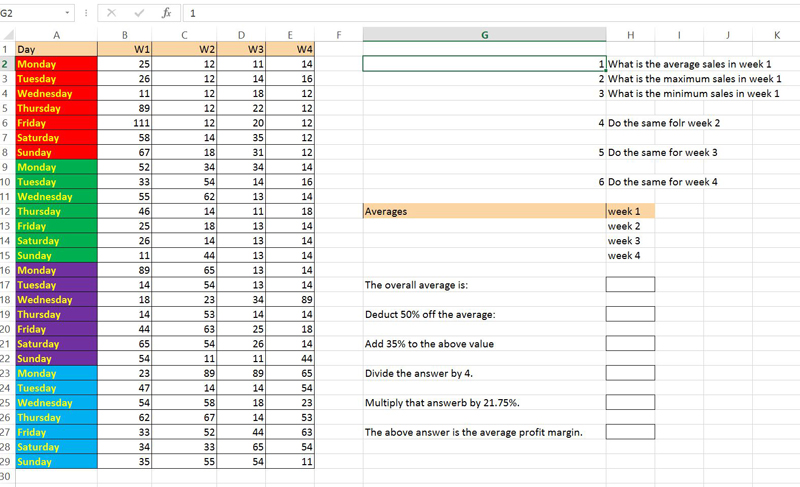Click 'Do the same for week 3' text
Screen dimensions: 800x487
pos(662,152)
